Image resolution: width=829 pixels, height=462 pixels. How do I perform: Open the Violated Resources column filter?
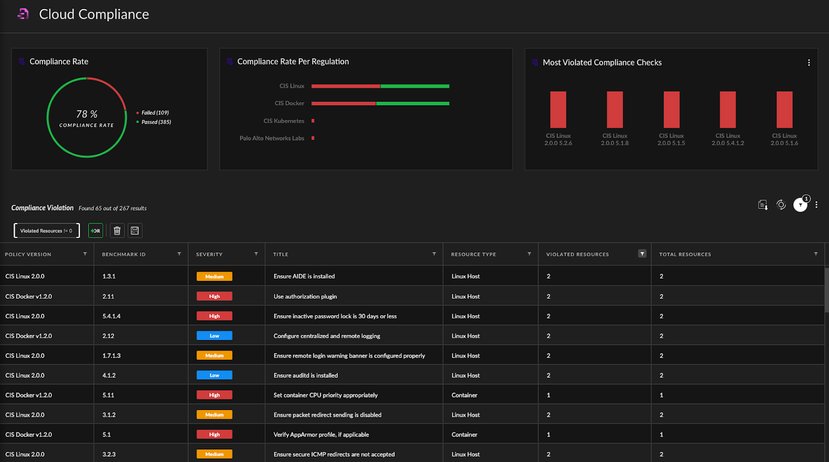tap(642, 254)
